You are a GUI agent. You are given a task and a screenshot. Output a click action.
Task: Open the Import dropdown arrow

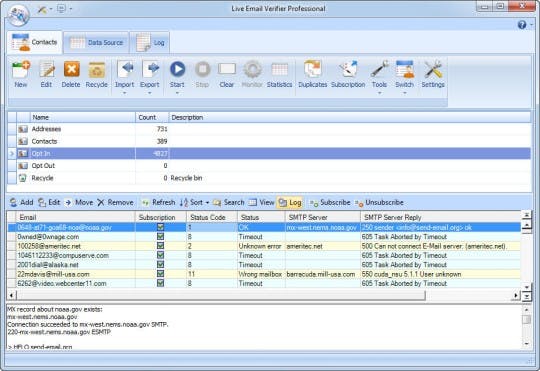tap(125, 93)
